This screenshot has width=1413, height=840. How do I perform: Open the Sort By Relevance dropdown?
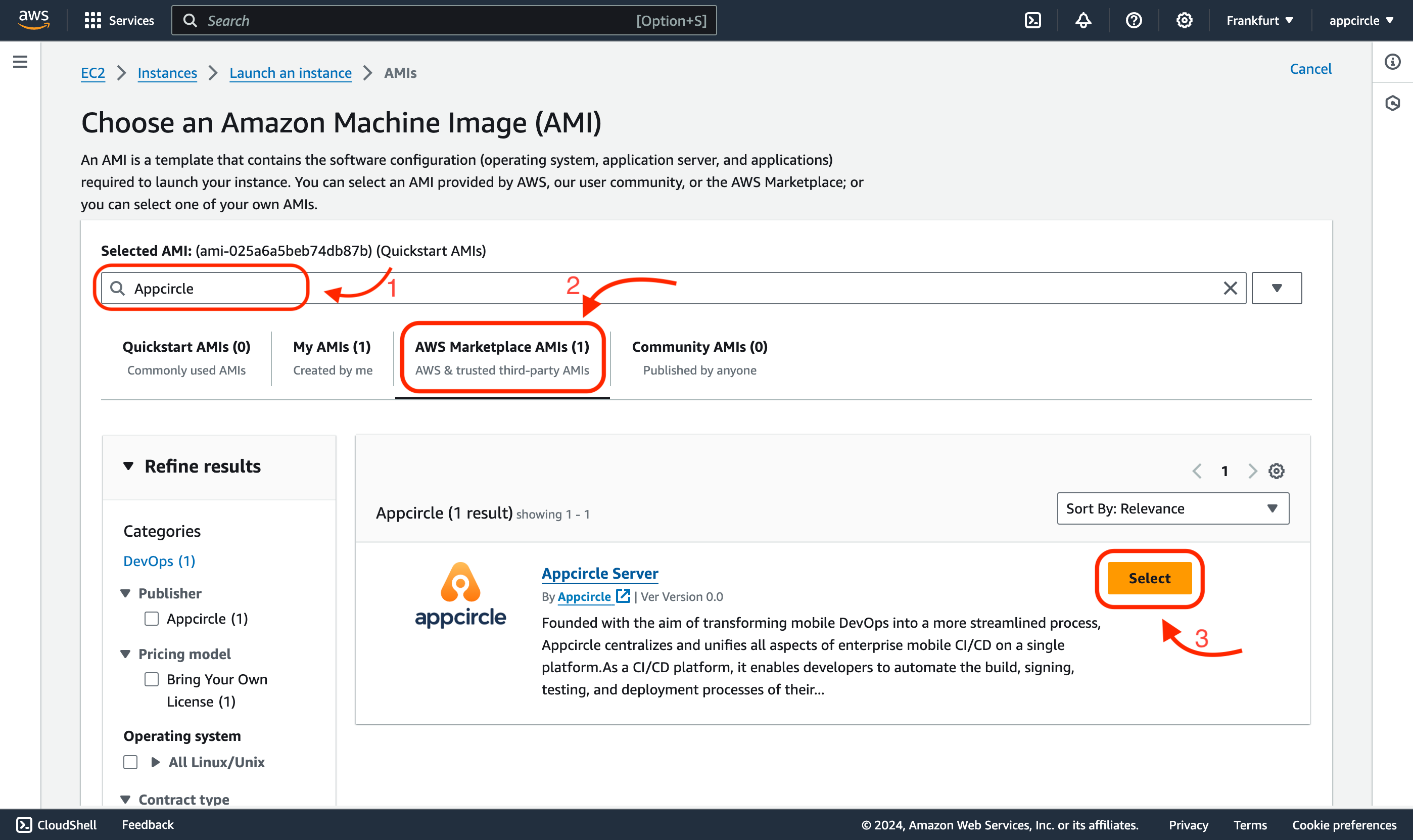(1173, 508)
